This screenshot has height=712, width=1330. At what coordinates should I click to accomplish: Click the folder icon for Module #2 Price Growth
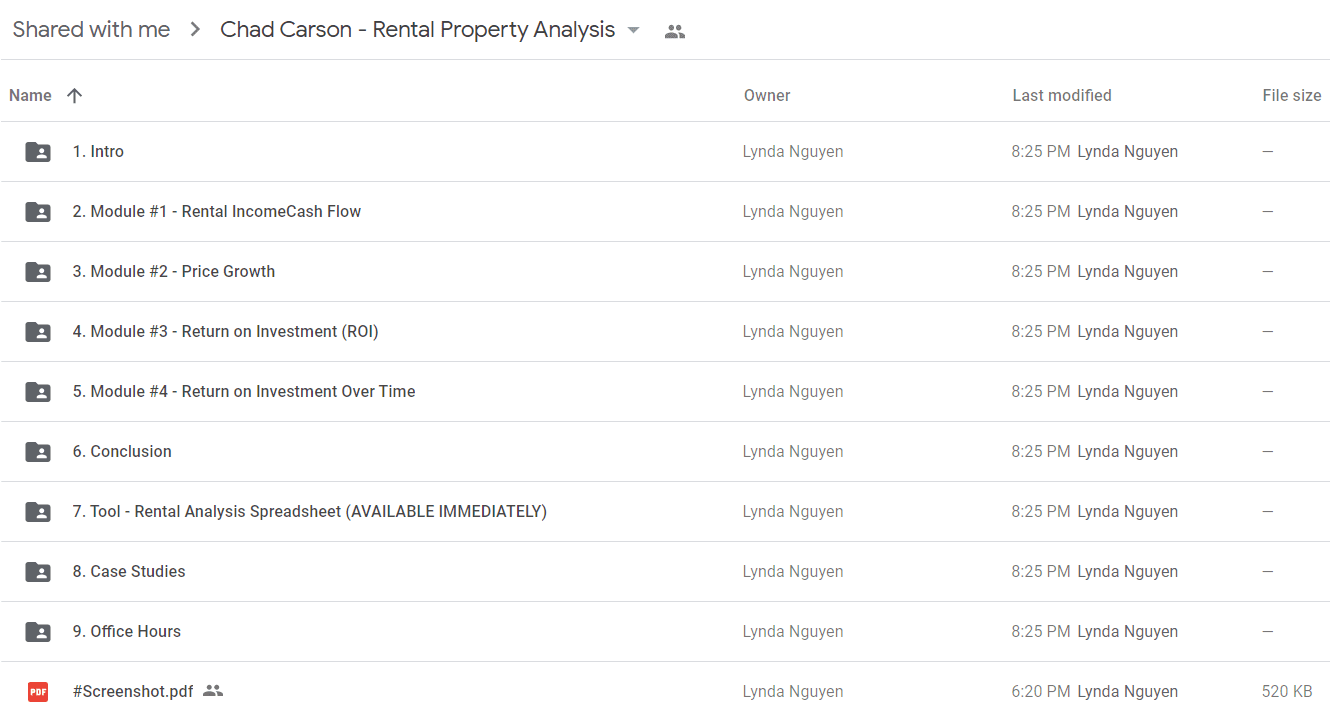(38, 272)
